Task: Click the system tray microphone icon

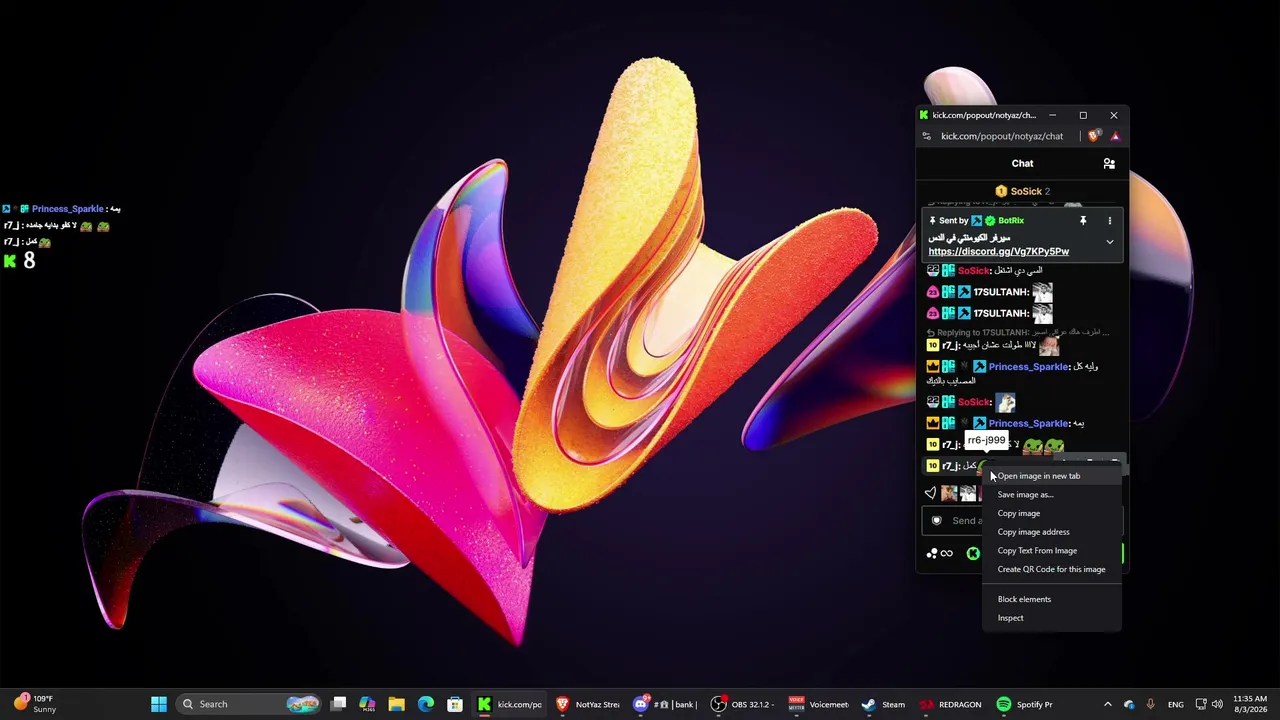Action: 1150,704
